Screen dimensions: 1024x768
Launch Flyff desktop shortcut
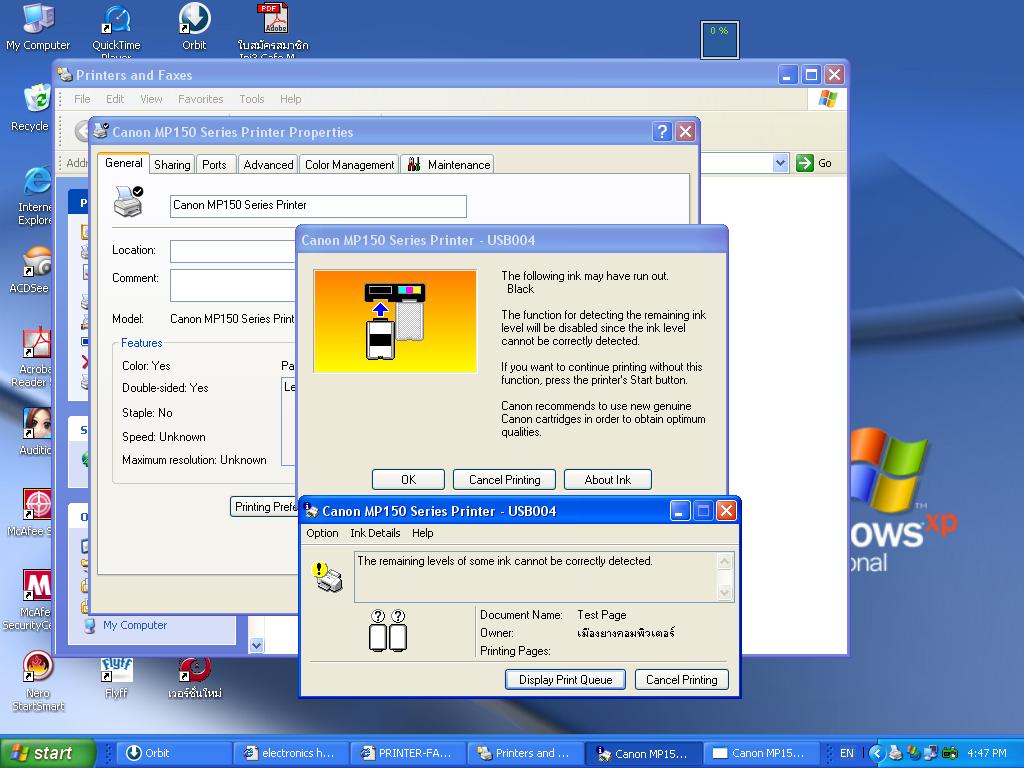coord(116,678)
